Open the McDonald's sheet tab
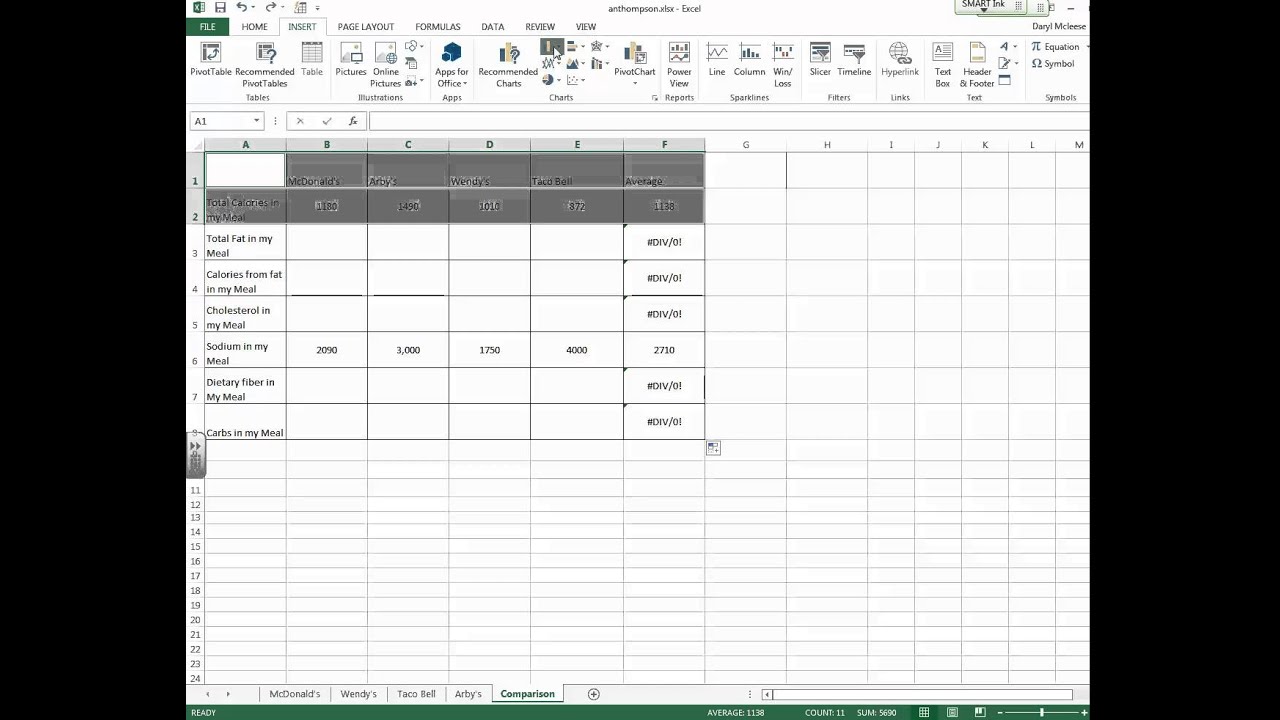This screenshot has width=1280, height=720. [x=295, y=694]
